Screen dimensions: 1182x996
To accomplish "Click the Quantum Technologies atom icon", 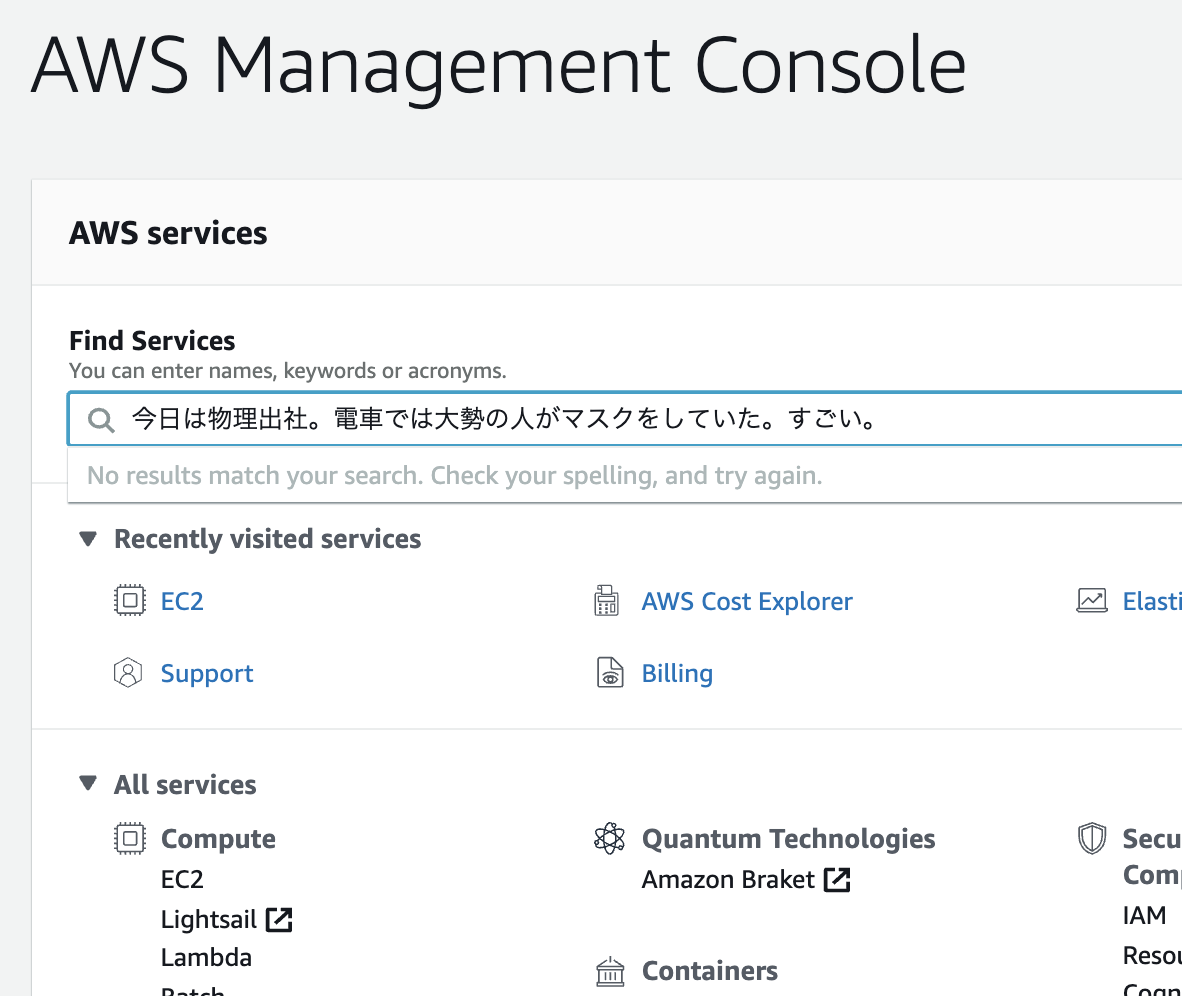I will click(610, 838).
